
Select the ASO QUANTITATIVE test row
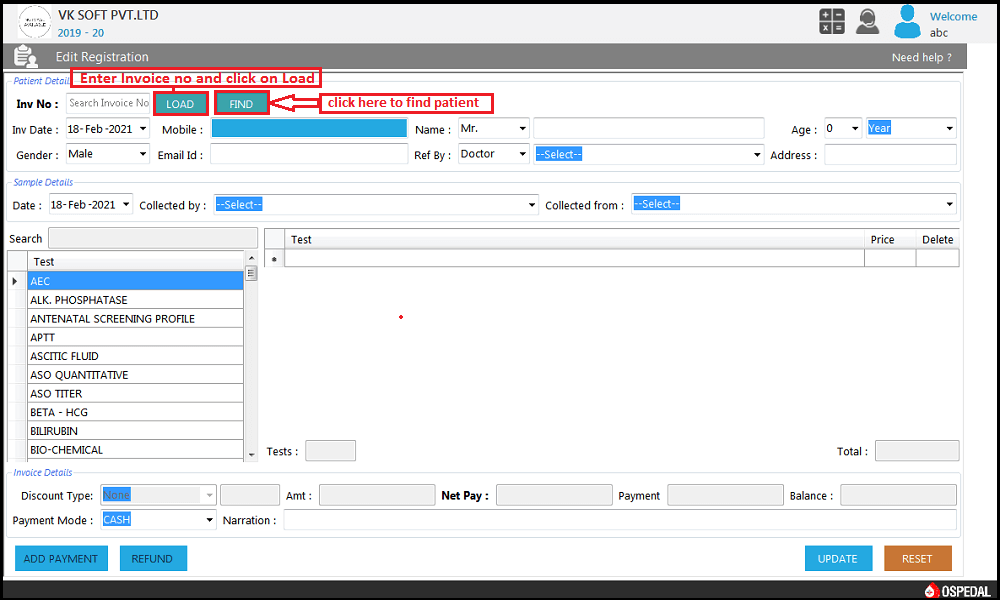(135, 375)
